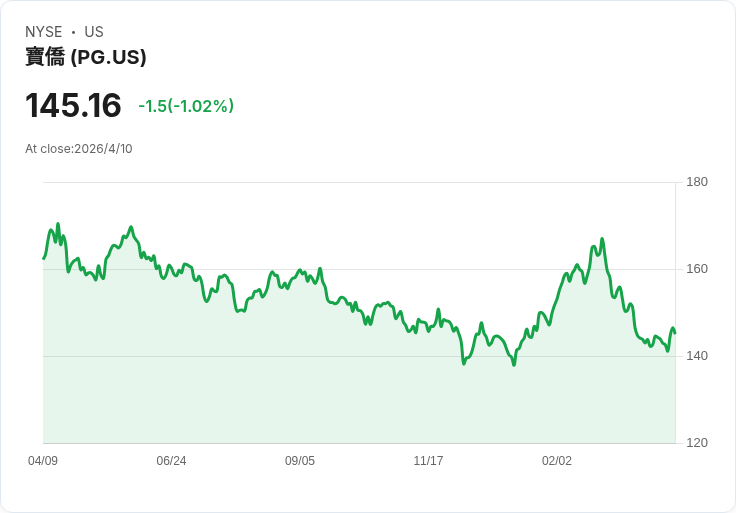Select the 02/02 date on x-axis
Image resolution: width=736 pixels, height=513 pixels.
(557, 461)
